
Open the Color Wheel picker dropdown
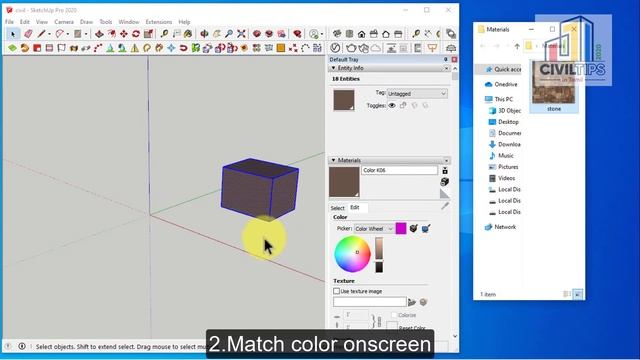click(373, 229)
